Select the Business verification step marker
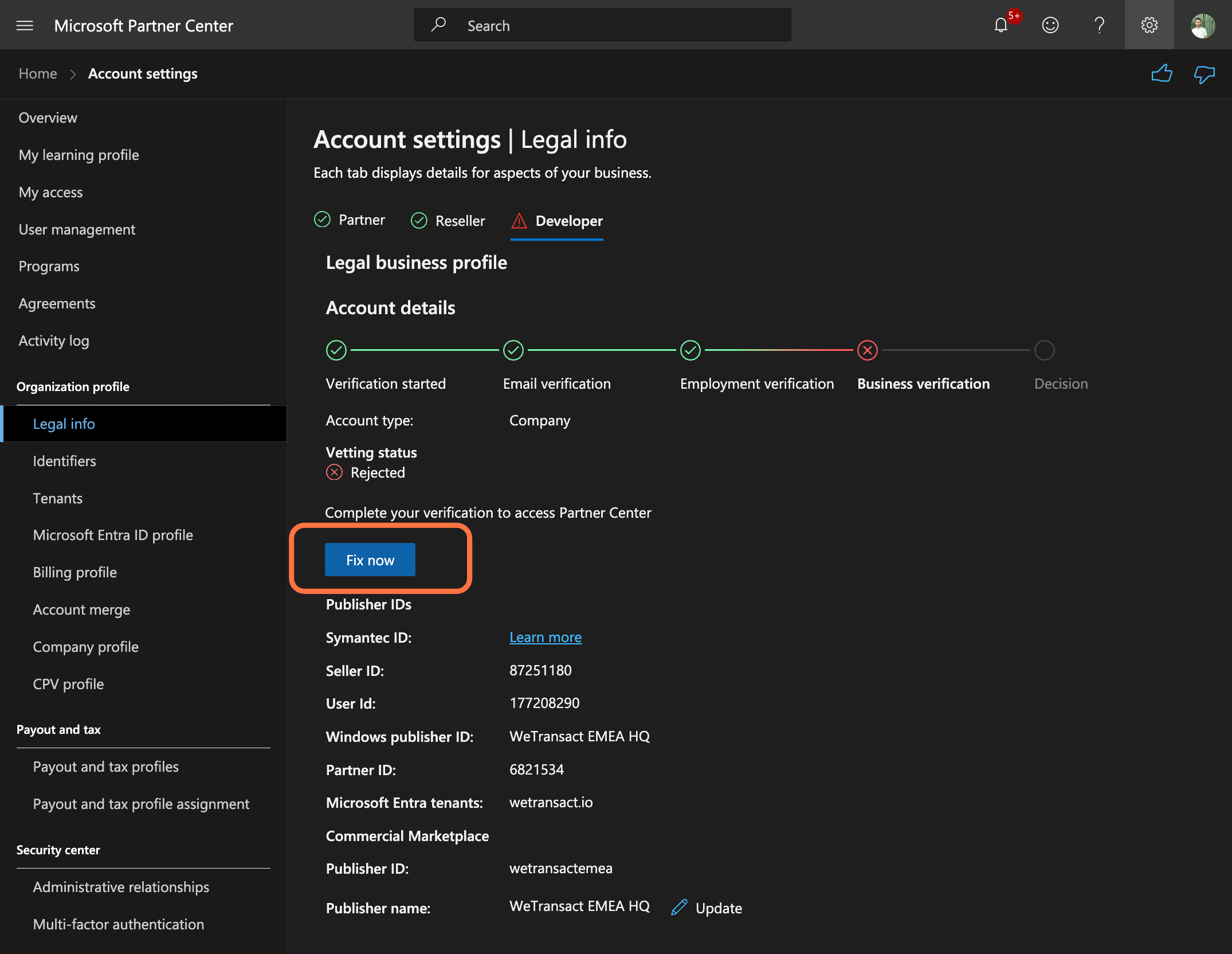Screen dimensions: 1232x954 coord(867,350)
